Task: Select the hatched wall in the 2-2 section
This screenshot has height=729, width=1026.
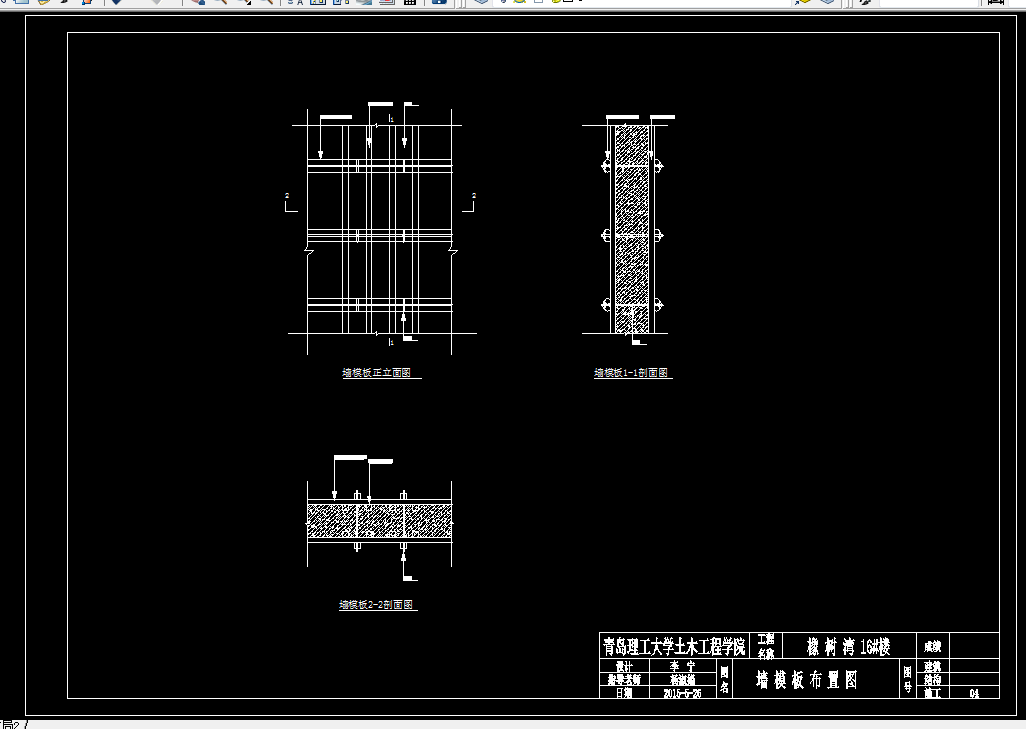Action: point(380,522)
